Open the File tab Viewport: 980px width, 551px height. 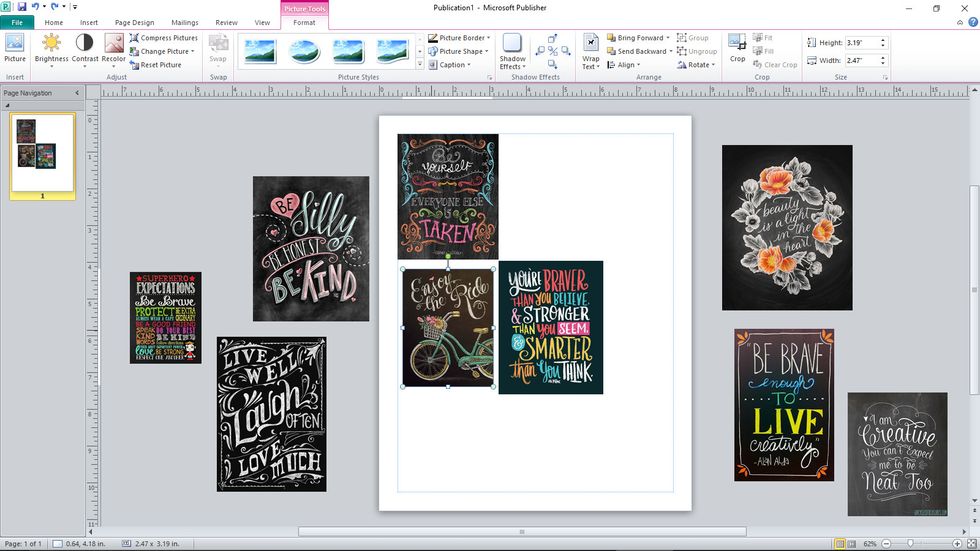pos(17,22)
